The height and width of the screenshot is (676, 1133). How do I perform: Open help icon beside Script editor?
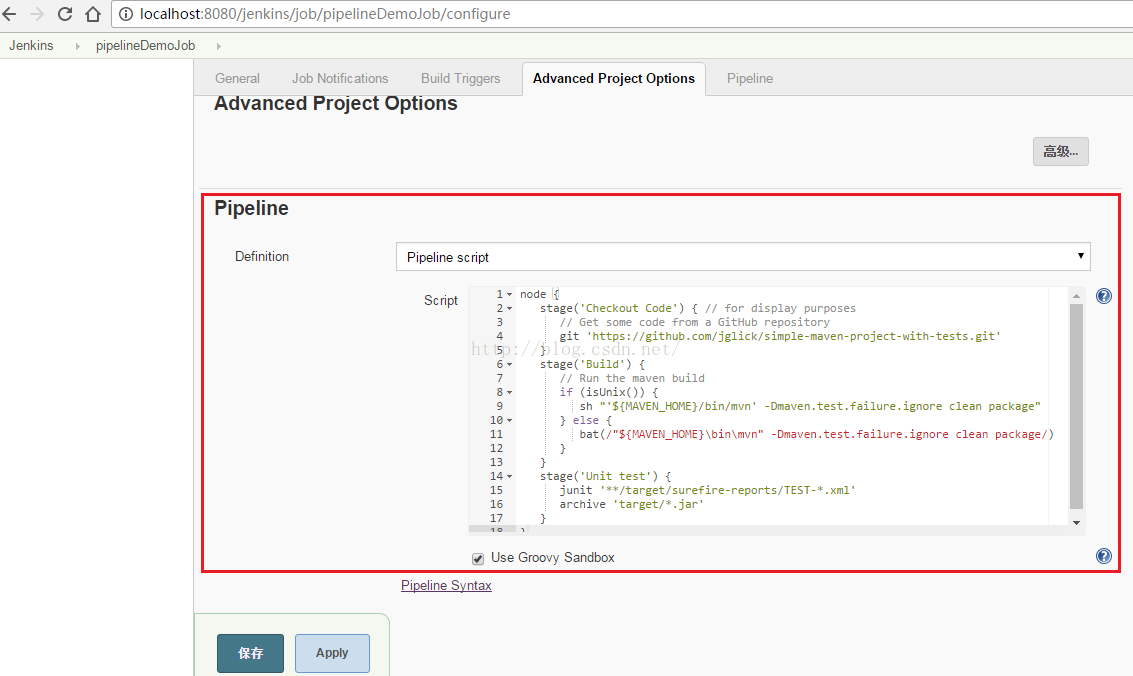click(x=1103, y=296)
